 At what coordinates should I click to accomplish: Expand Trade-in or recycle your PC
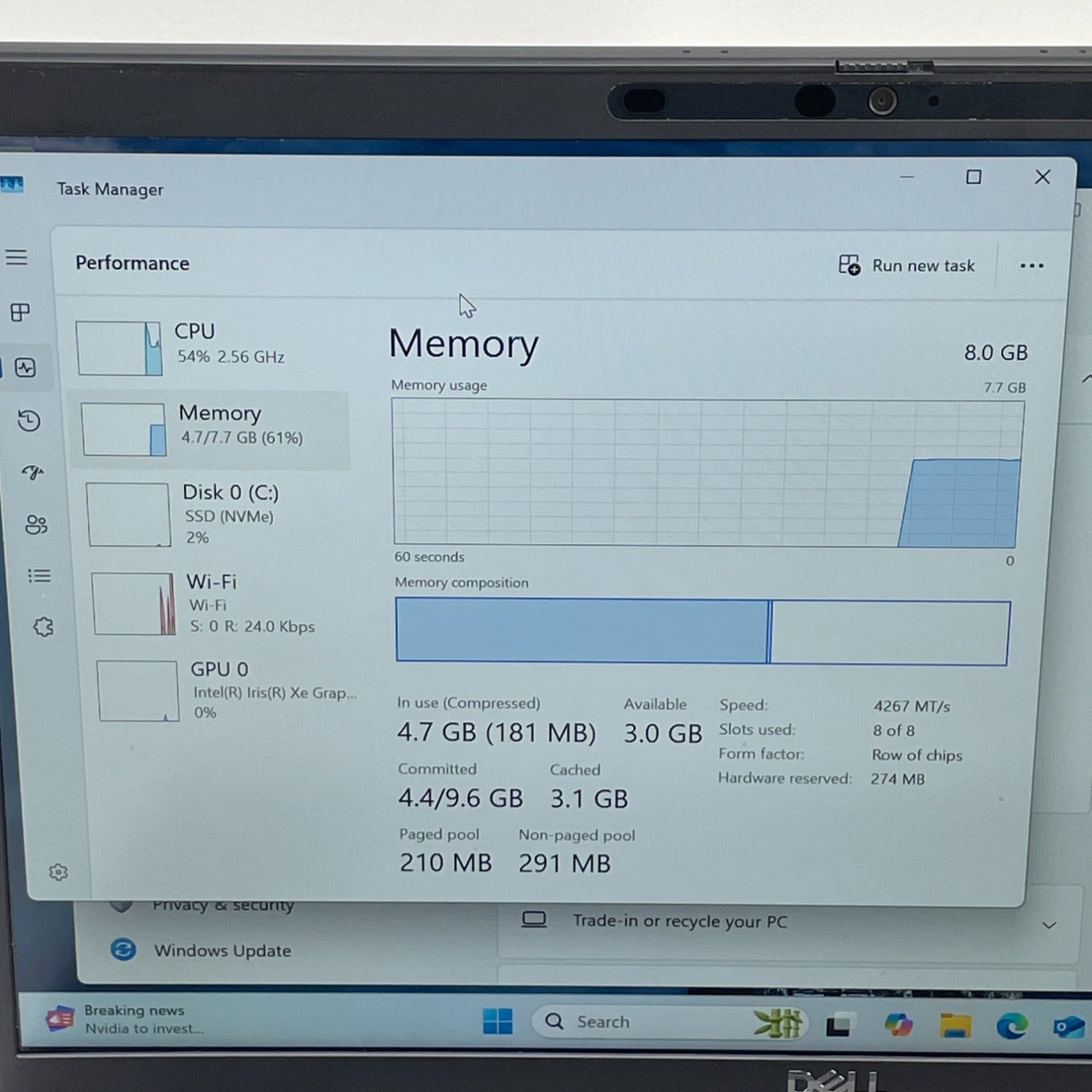[1049, 925]
